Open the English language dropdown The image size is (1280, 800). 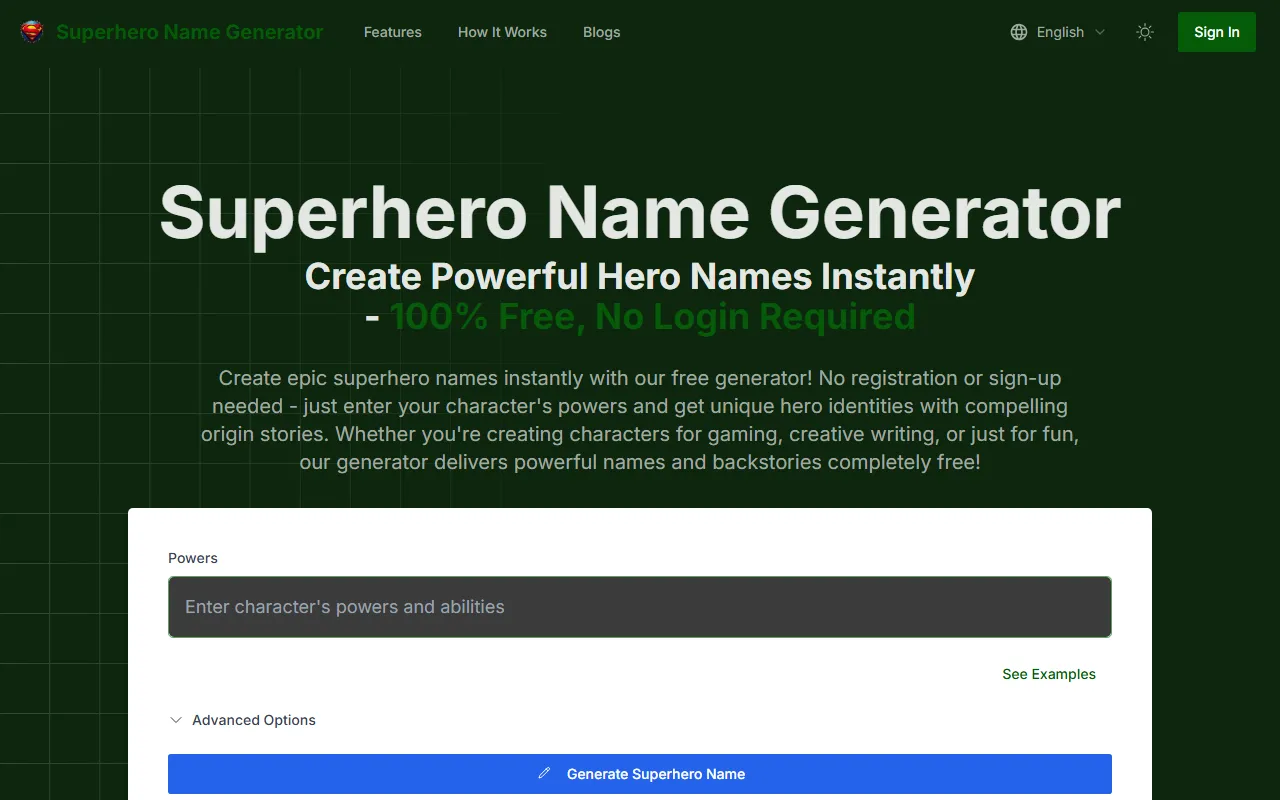(x=1060, y=32)
